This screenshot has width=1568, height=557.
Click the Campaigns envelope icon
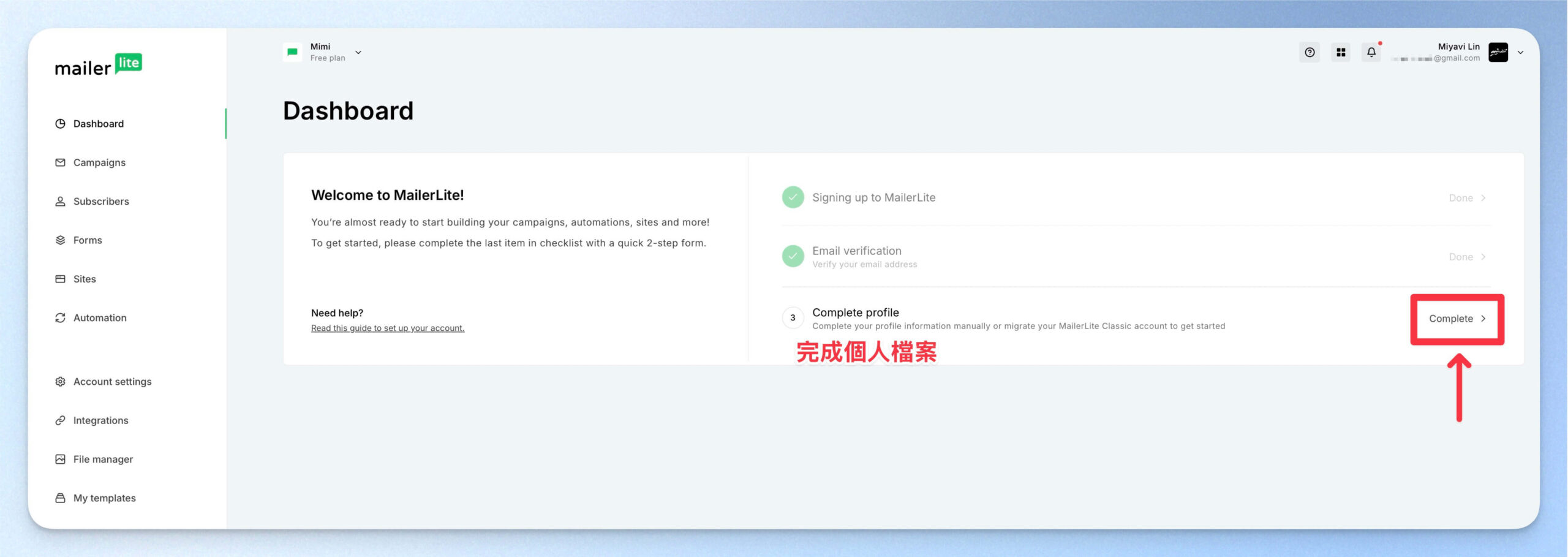point(60,162)
